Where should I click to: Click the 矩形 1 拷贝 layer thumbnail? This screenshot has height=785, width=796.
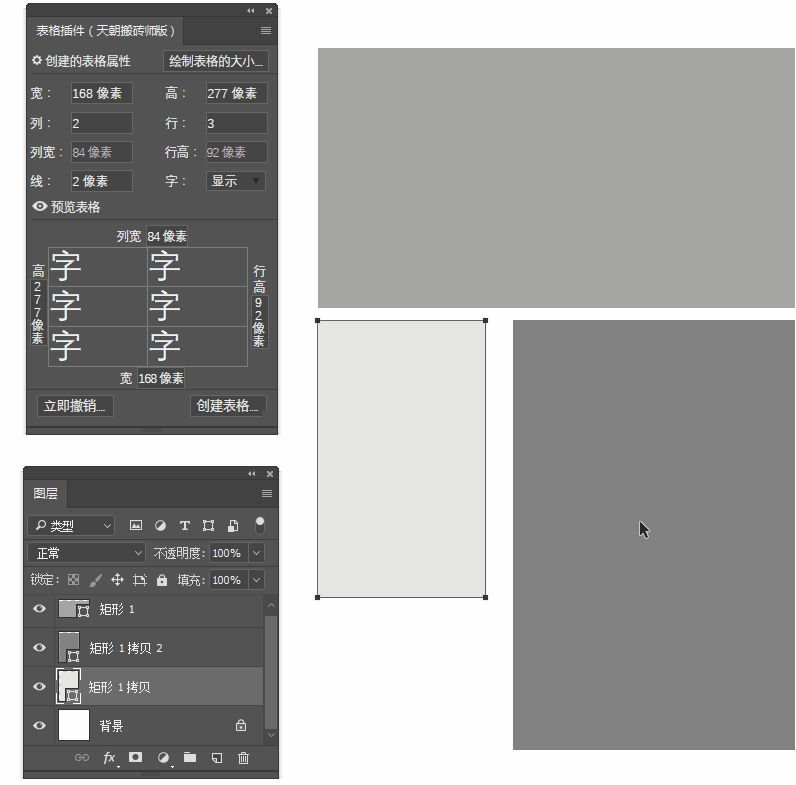point(69,686)
